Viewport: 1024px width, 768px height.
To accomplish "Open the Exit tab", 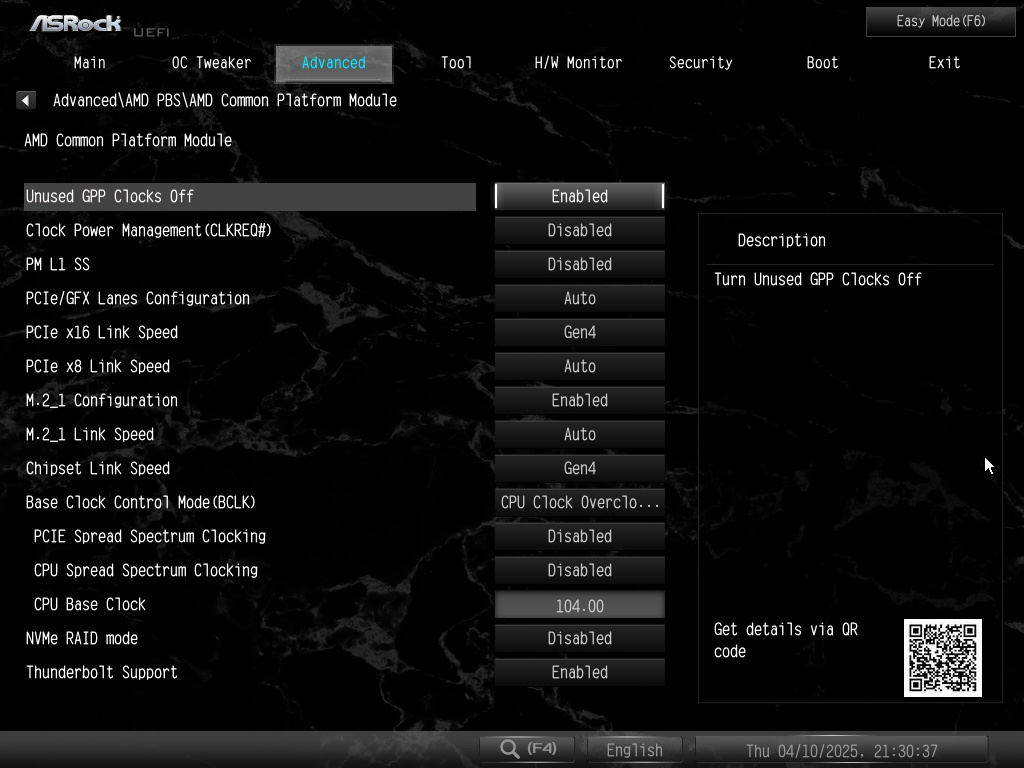I will pyautogui.click(x=944, y=63).
